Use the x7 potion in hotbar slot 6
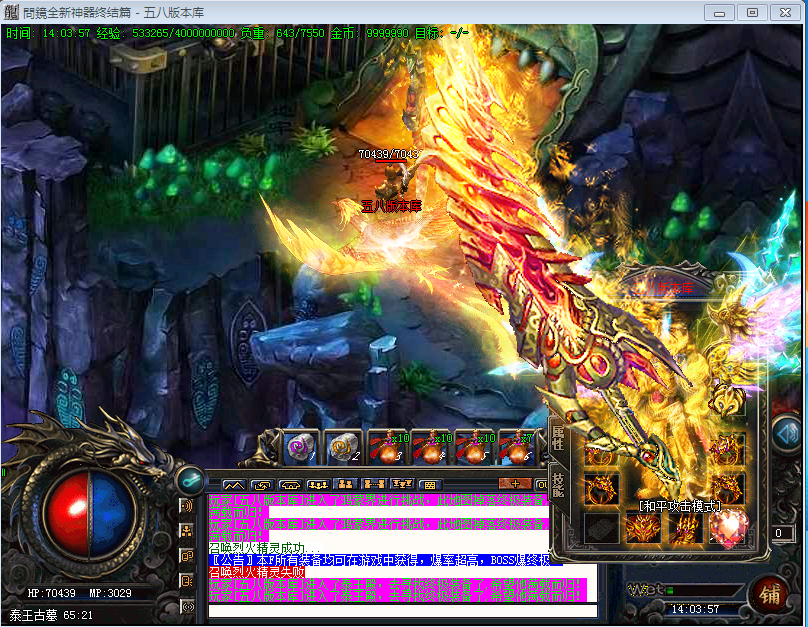The image size is (808, 627). coord(517,447)
